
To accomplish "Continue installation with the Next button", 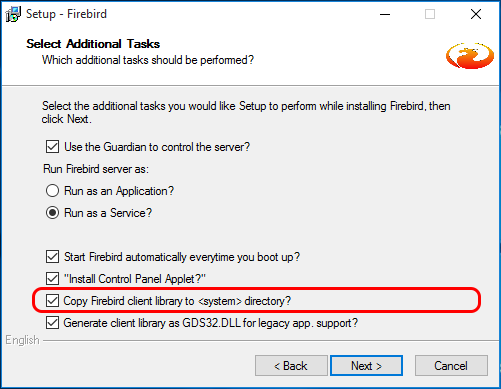I will click(x=366, y=366).
